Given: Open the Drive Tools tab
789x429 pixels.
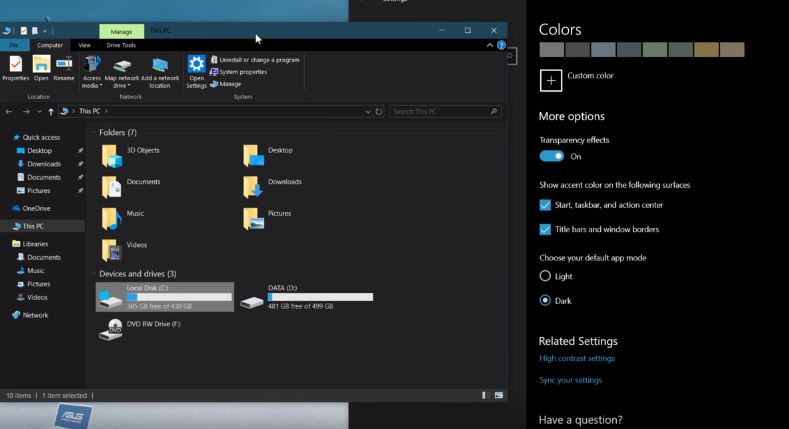Looking at the screenshot, I should click(121, 45).
